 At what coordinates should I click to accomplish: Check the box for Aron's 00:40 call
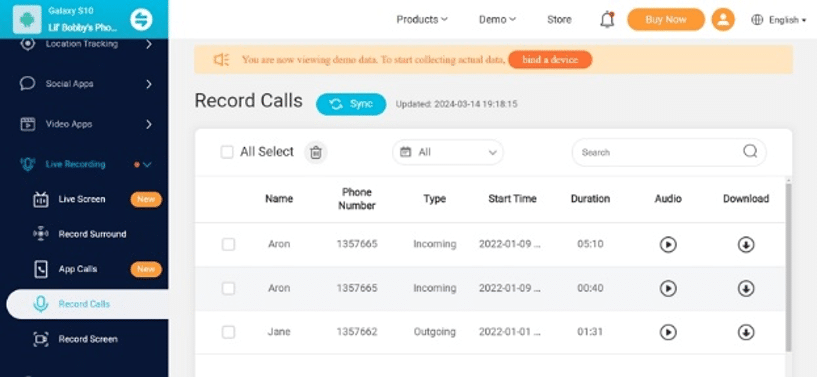coord(228,288)
